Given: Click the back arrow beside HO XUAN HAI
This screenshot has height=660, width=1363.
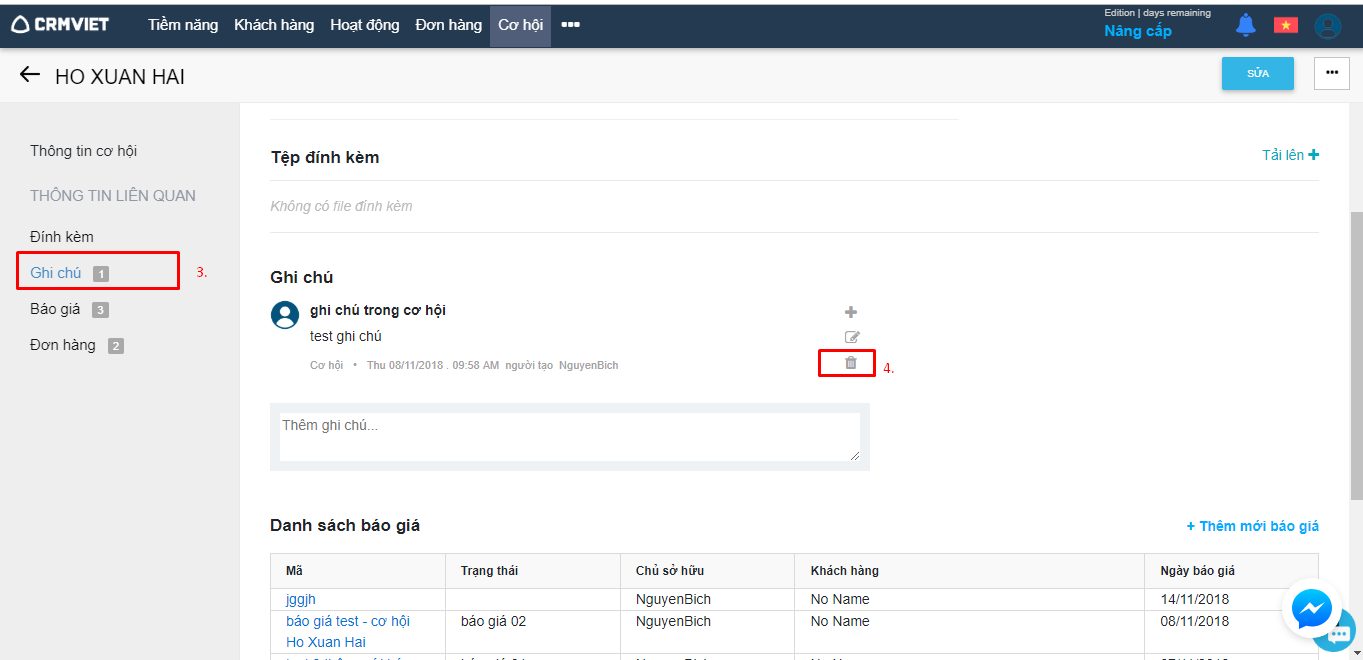Looking at the screenshot, I should 30,75.
